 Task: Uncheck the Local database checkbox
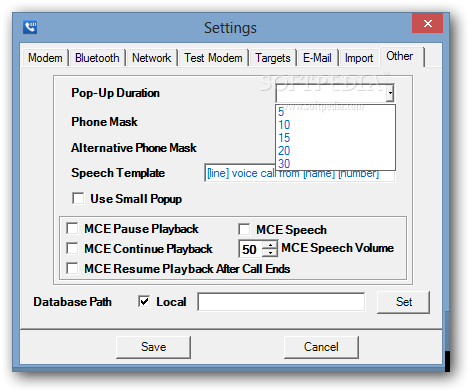(144, 302)
